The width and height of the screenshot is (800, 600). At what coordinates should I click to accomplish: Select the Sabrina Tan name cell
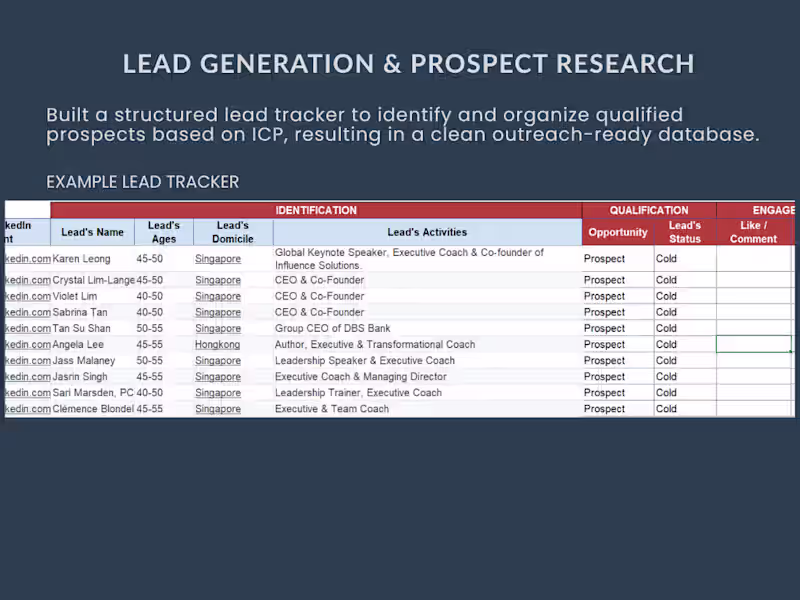click(x=92, y=312)
